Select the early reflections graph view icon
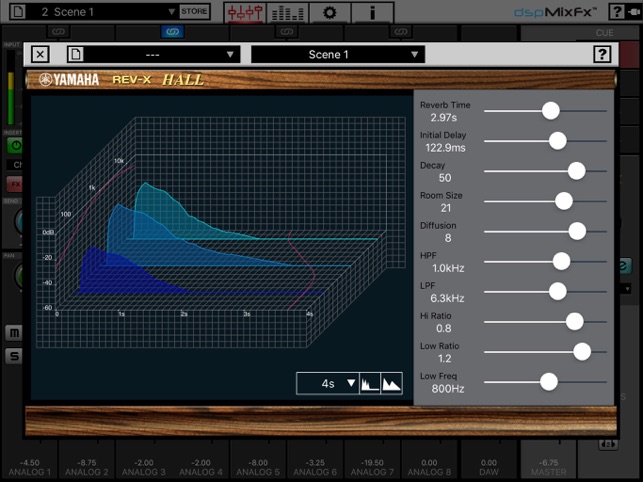Viewport: 643px width, 482px height. coord(370,384)
